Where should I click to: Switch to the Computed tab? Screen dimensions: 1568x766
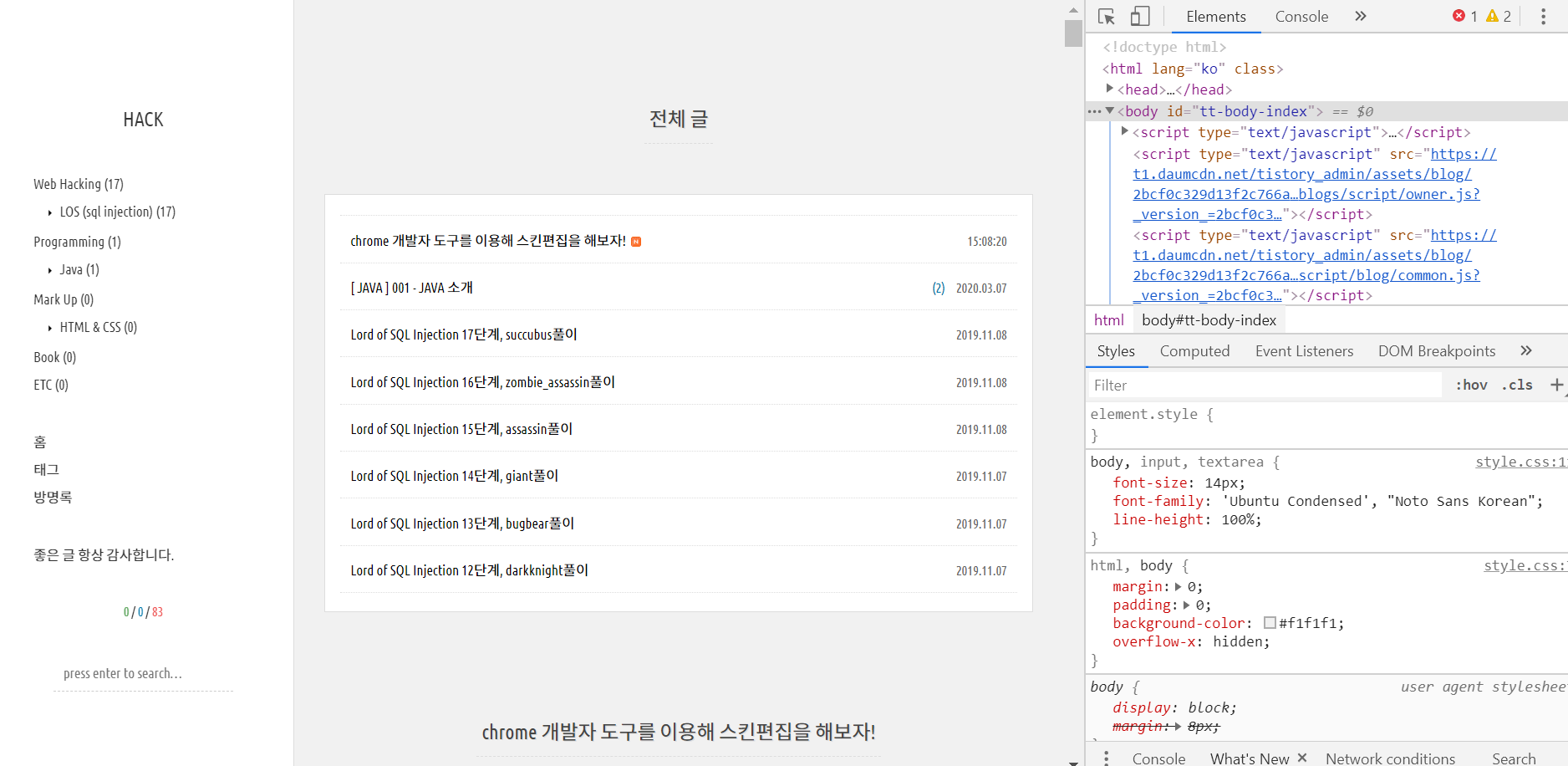coord(1194,351)
